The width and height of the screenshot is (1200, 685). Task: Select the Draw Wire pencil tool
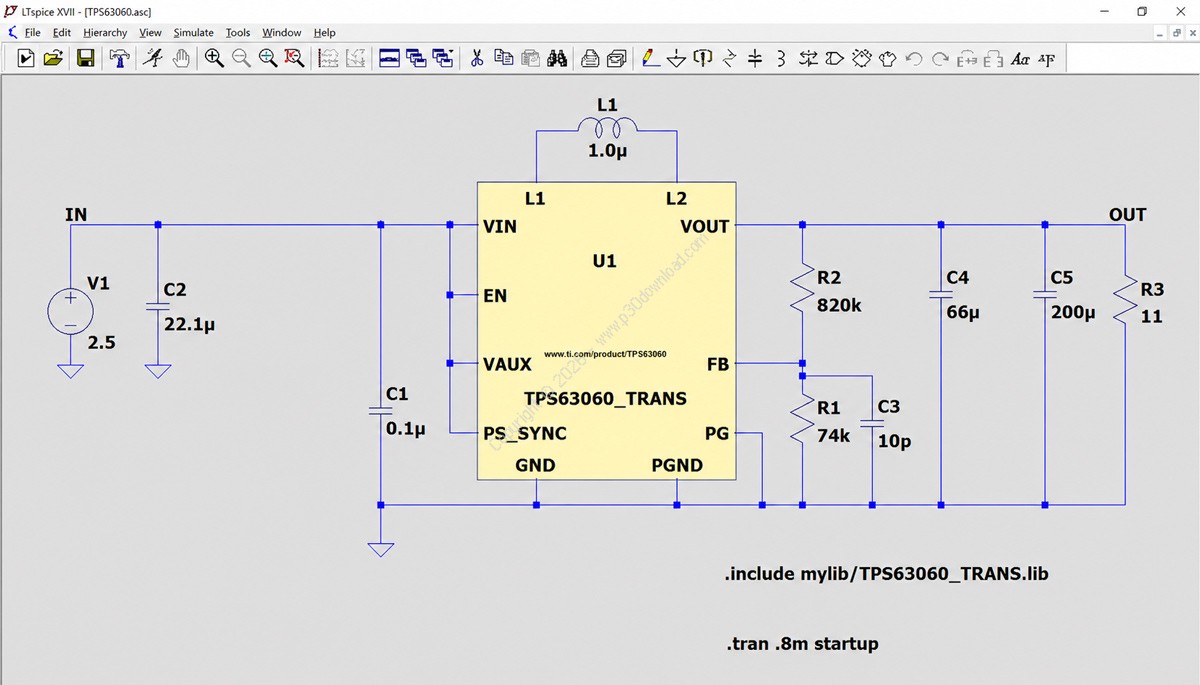650,59
